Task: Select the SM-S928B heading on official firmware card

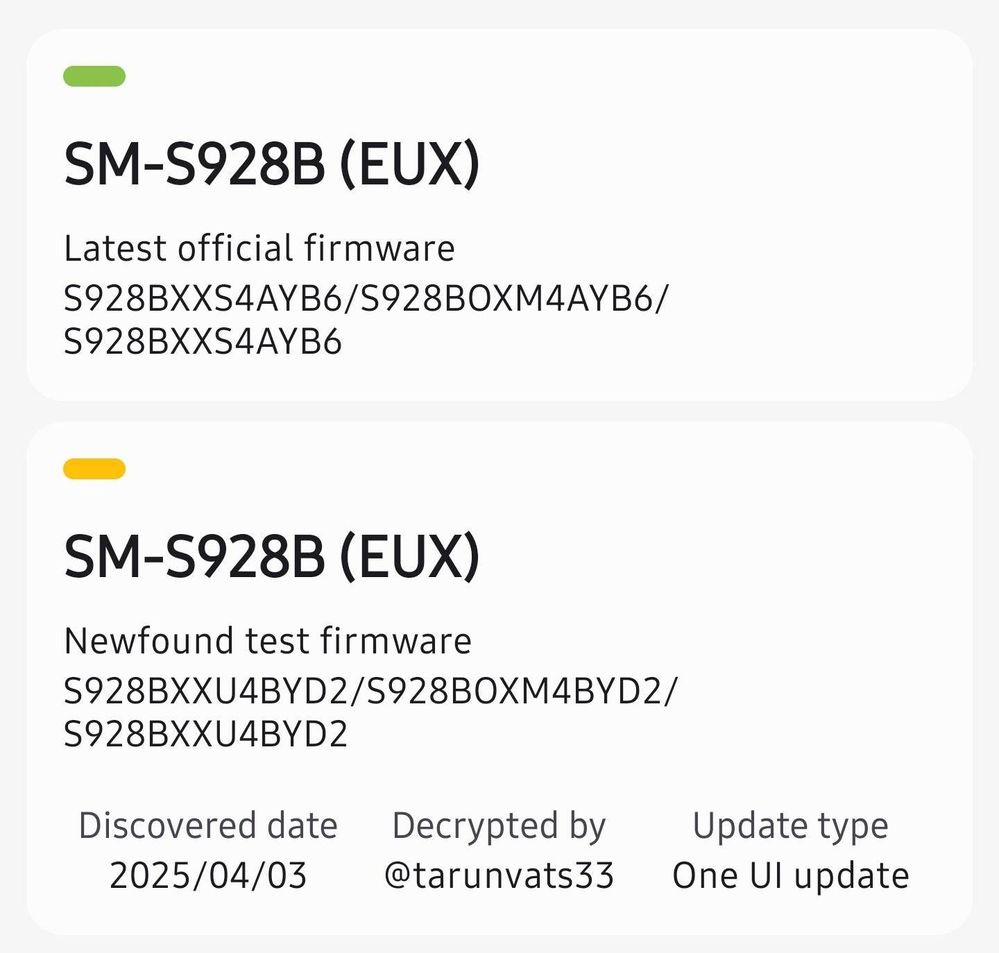Action: [x=271, y=164]
